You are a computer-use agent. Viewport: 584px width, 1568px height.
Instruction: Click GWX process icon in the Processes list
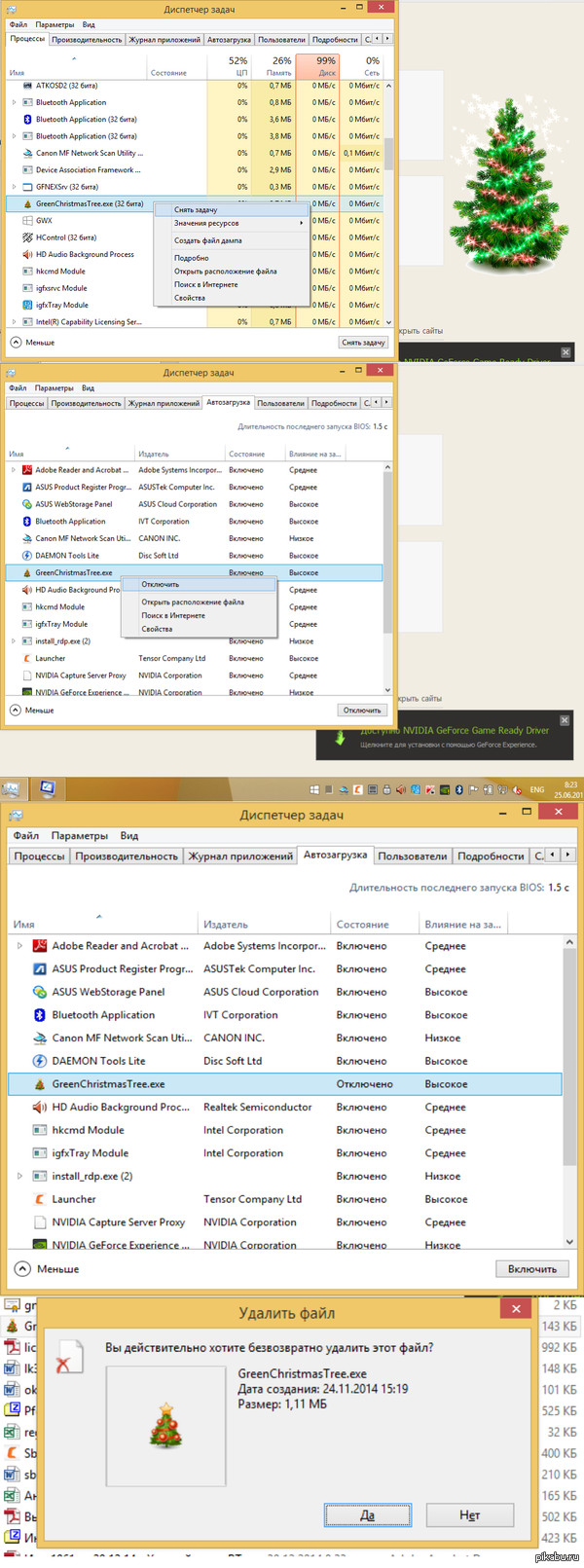pos(27,221)
